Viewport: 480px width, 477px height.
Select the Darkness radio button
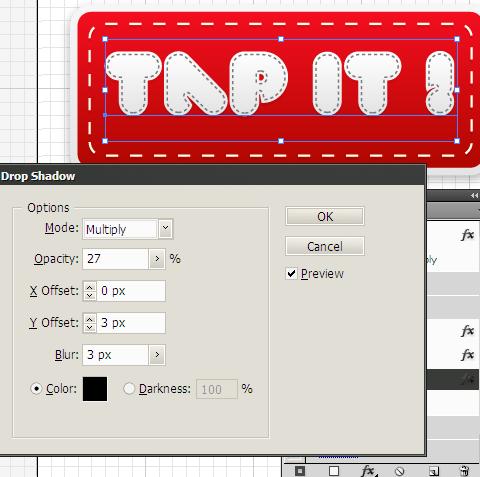(129, 389)
